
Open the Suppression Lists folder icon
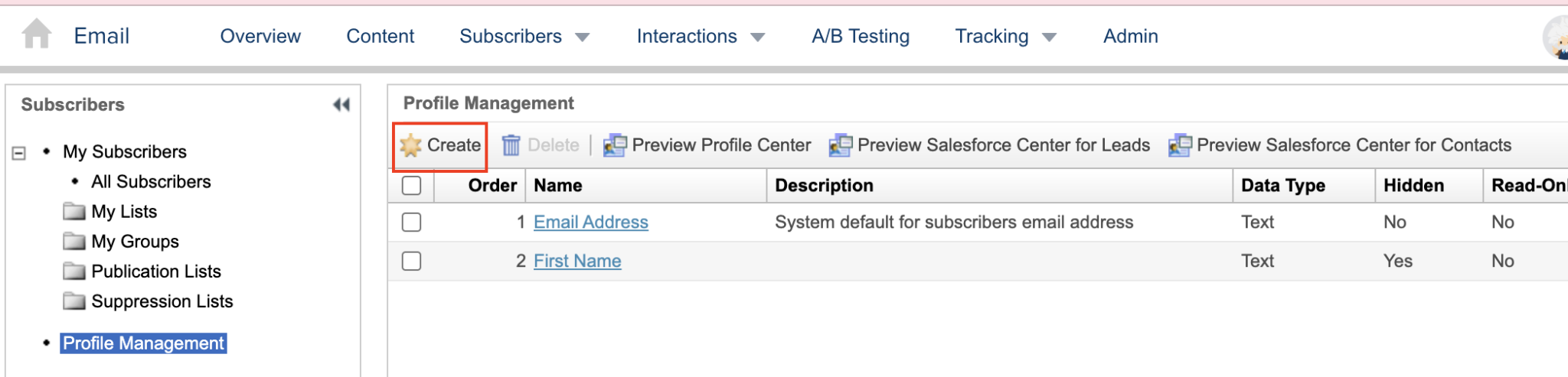point(74,301)
